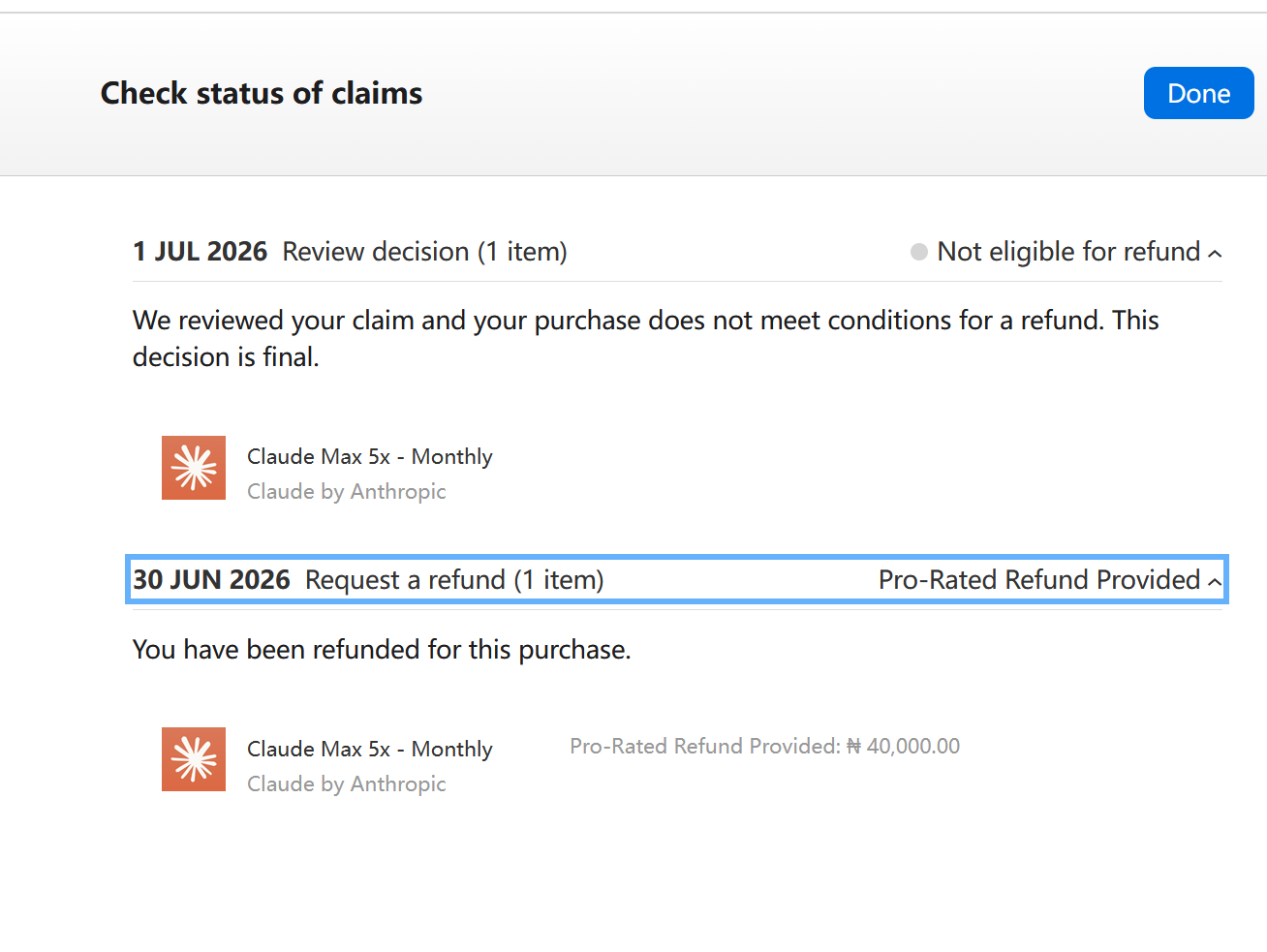
Task: Click Claude by Anthropic under the 30 JUN claim
Action: pyautogui.click(x=347, y=783)
